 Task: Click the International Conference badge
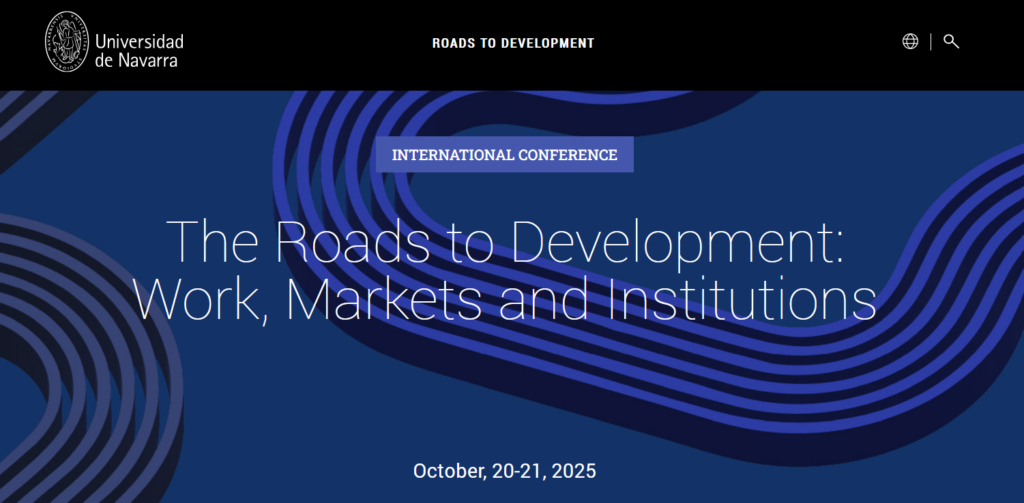(x=505, y=155)
